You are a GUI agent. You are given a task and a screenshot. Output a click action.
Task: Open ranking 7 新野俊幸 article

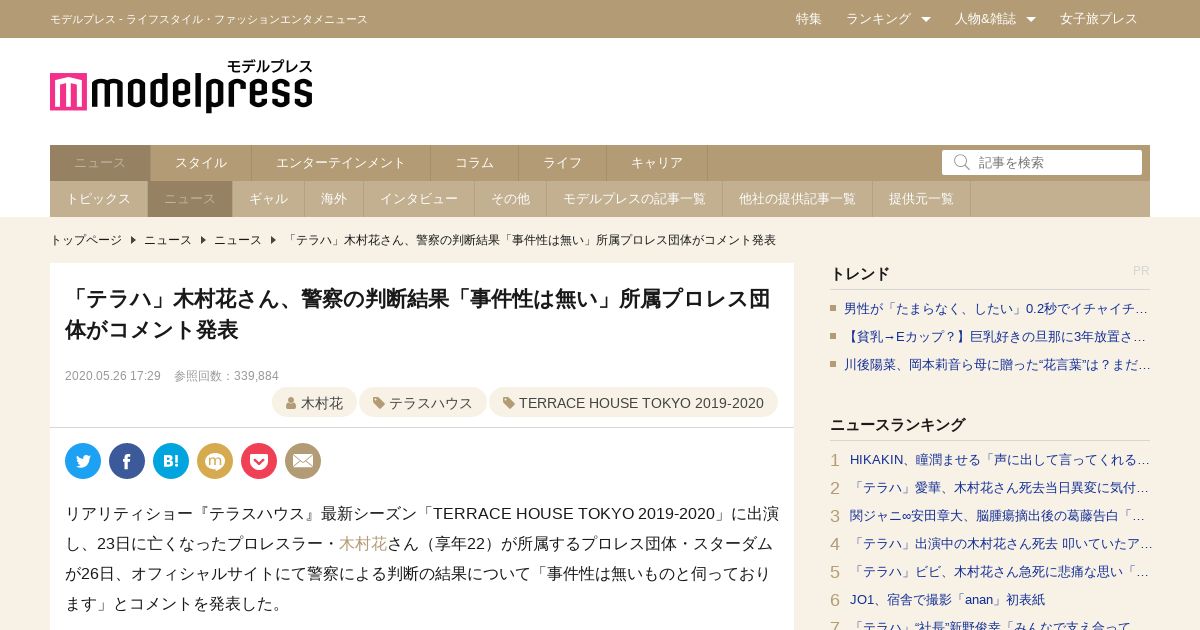coord(990,626)
